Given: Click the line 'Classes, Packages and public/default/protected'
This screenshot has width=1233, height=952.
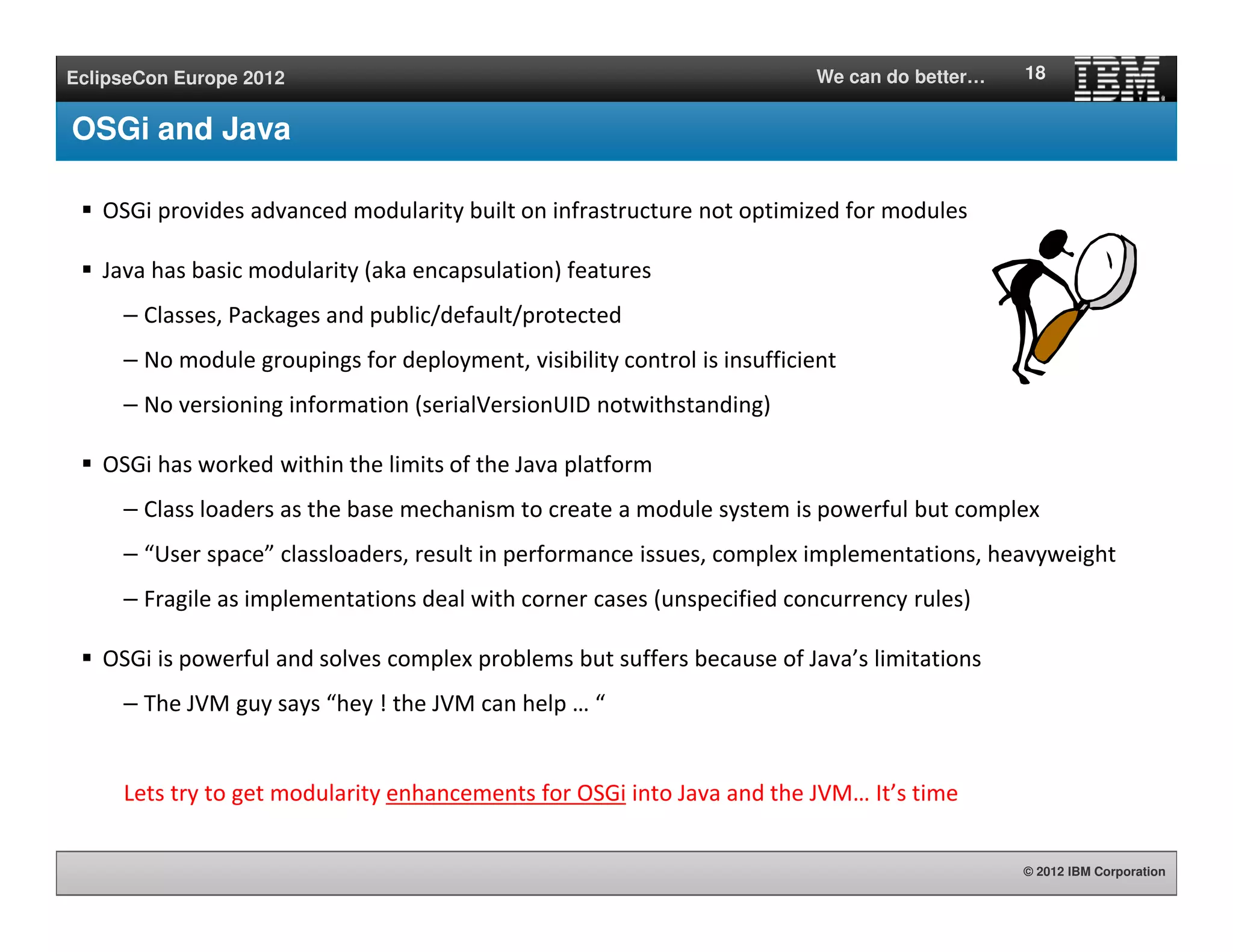Looking at the screenshot, I should (x=382, y=315).
